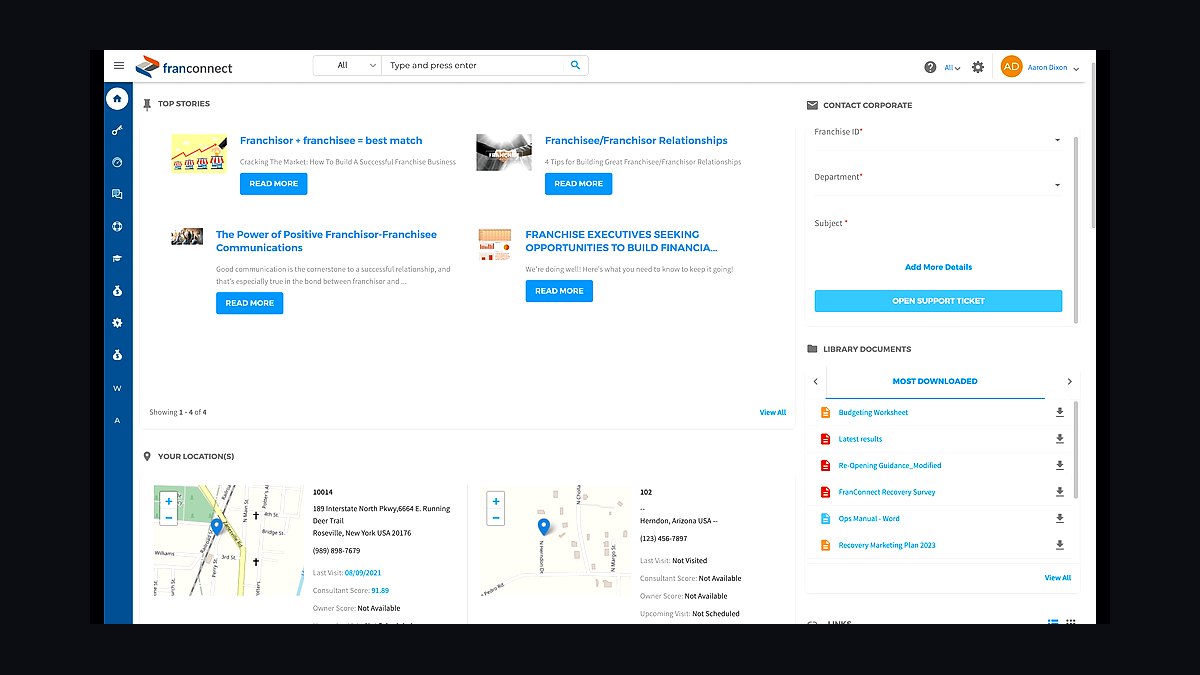Click Open Support Ticket button

pos(938,301)
